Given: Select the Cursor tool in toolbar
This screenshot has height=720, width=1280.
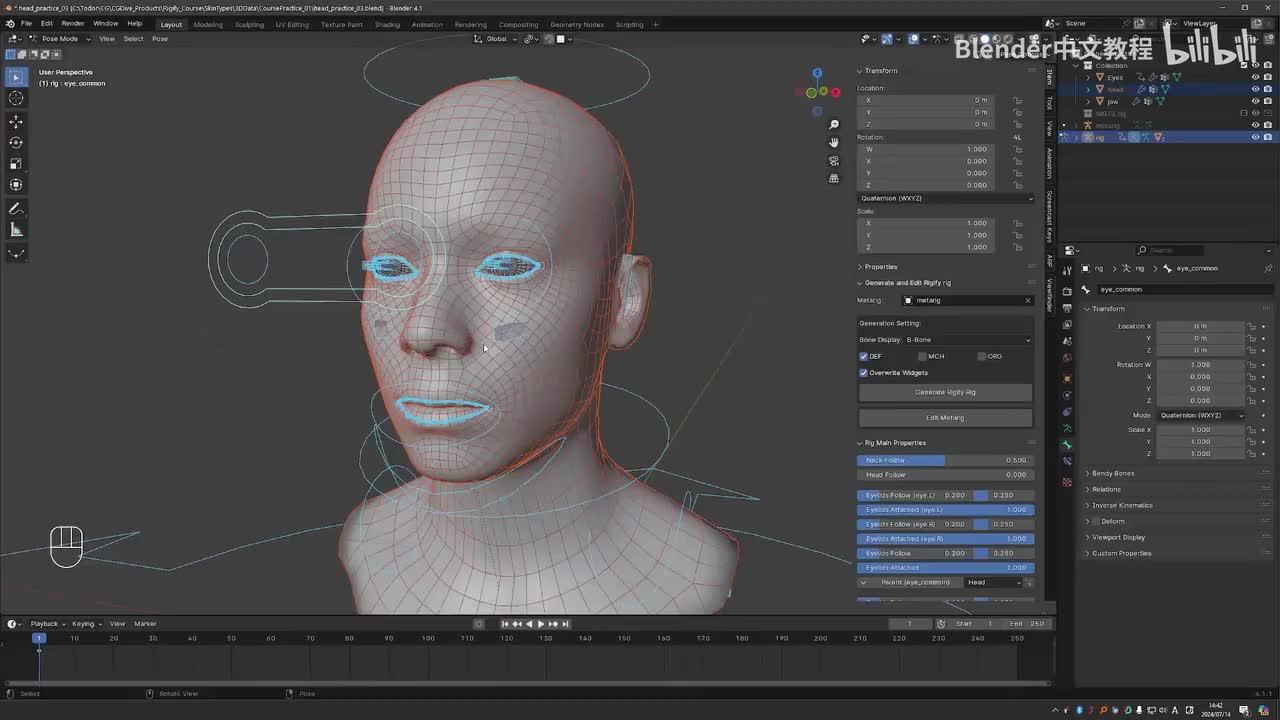Looking at the screenshot, I should click(x=16, y=98).
